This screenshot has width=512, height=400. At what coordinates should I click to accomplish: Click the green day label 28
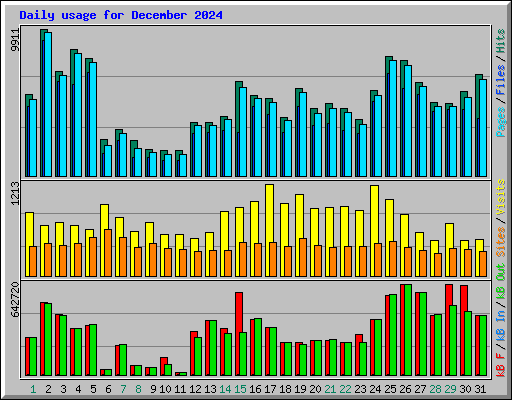435,389
